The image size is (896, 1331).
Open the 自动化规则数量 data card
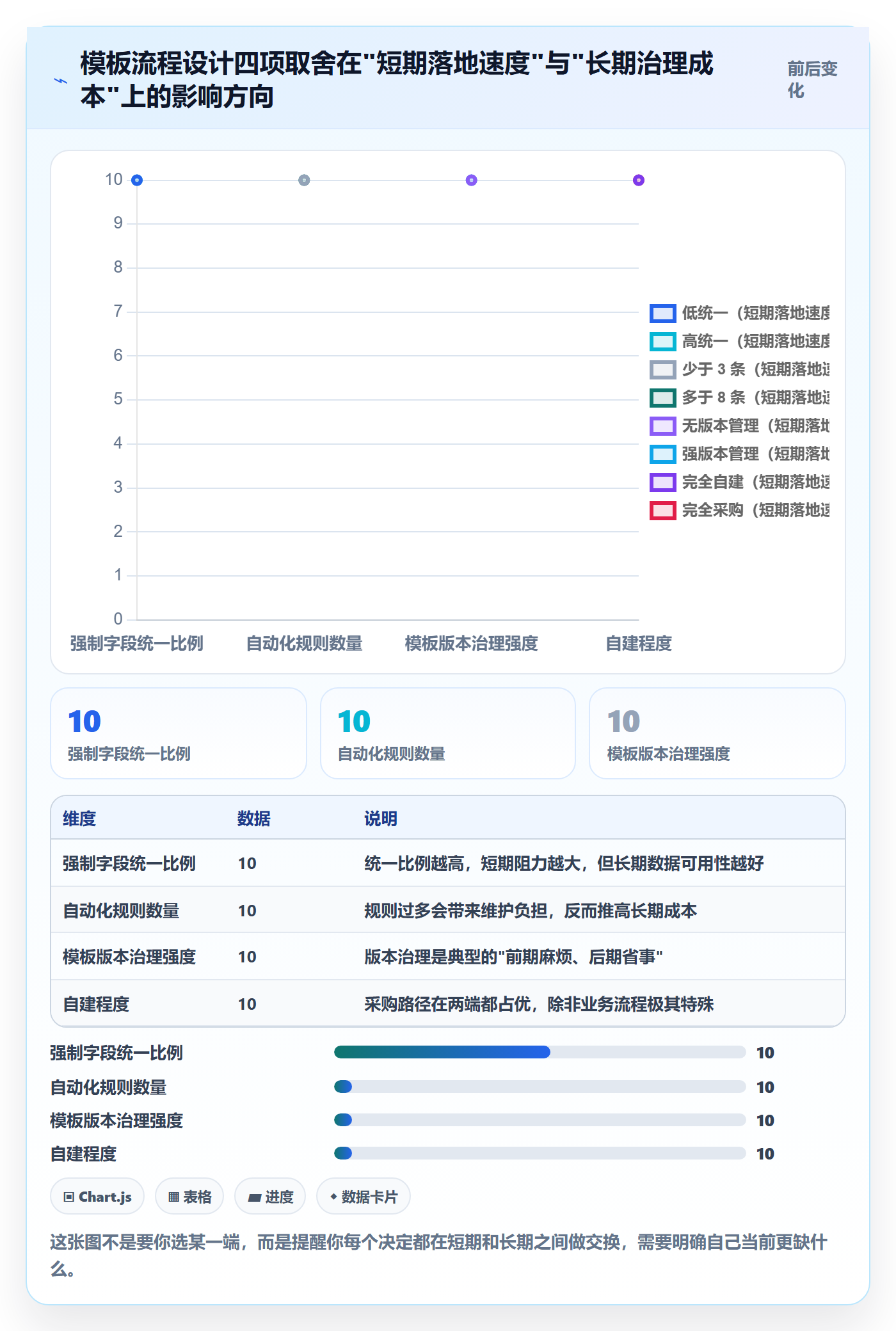coord(448,733)
